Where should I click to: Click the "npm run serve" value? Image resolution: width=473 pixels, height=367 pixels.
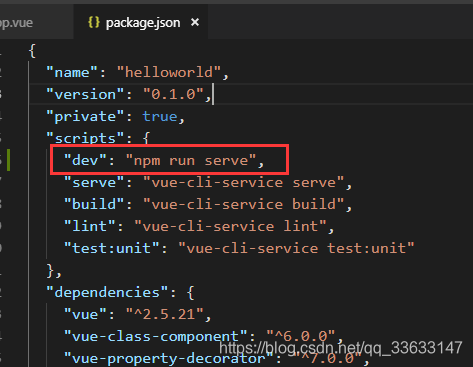click(191, 160)
